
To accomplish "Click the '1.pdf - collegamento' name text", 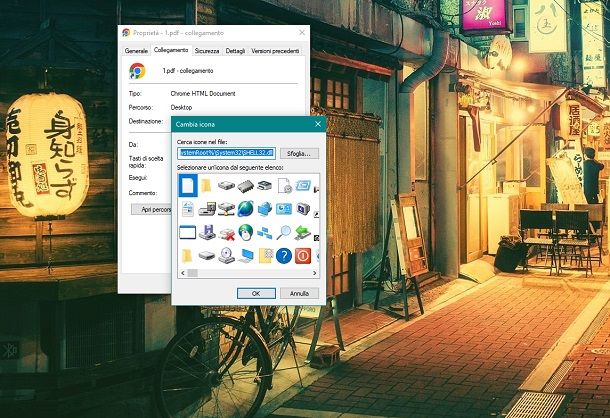I will (x=188, y=71).
